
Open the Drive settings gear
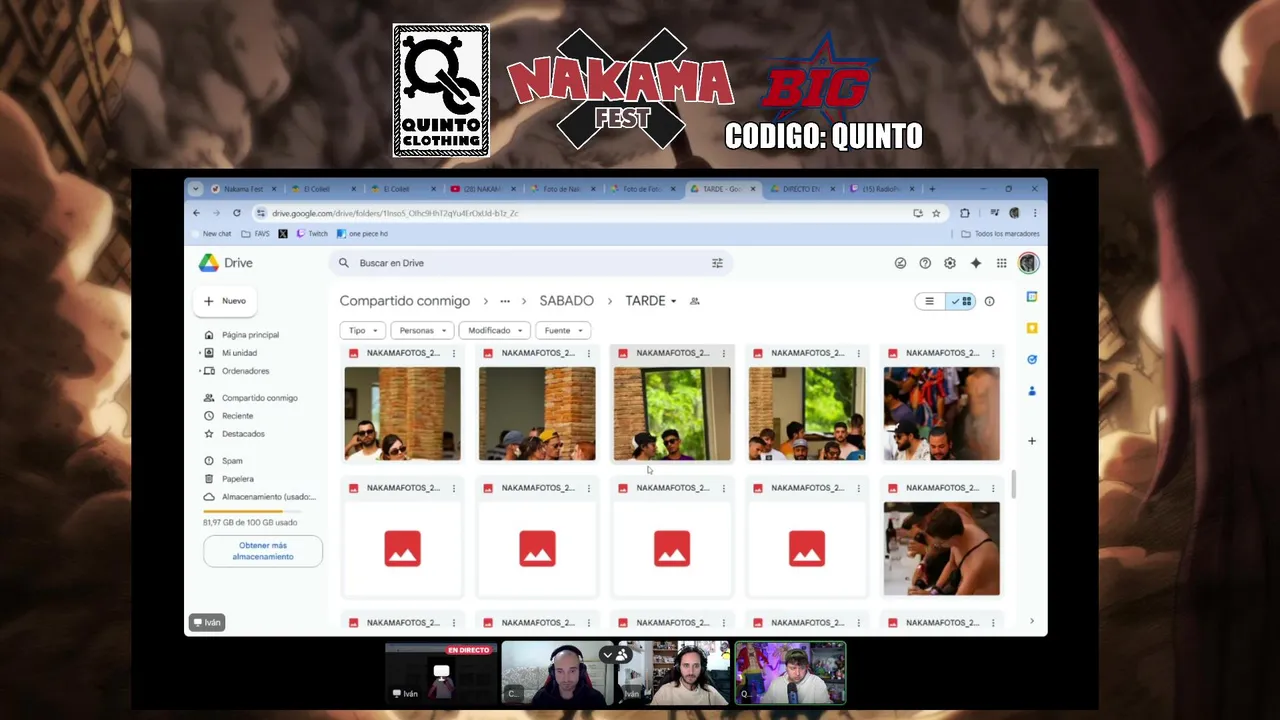click(x=950, y=263)
